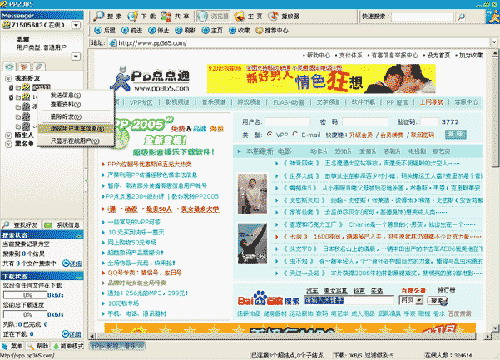
Task: Select the third tab icon in the Messenger panel
Action: click(39, 67)
